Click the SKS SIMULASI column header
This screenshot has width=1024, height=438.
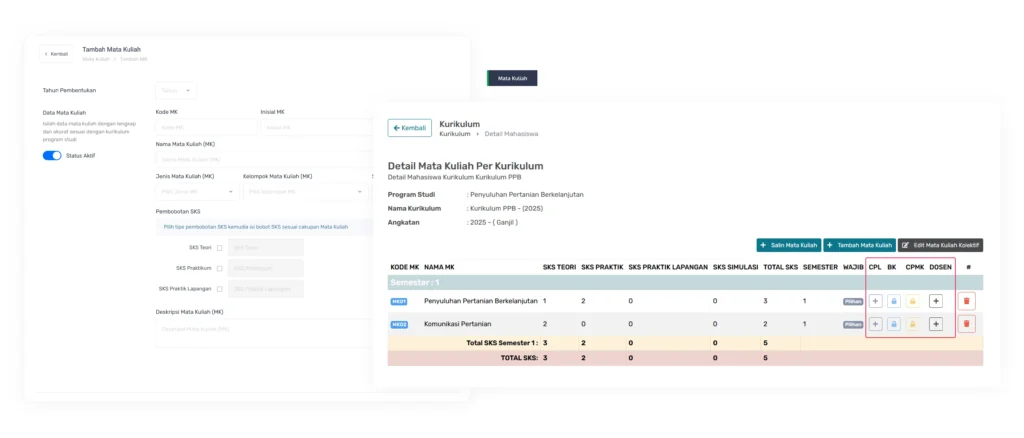735,267
